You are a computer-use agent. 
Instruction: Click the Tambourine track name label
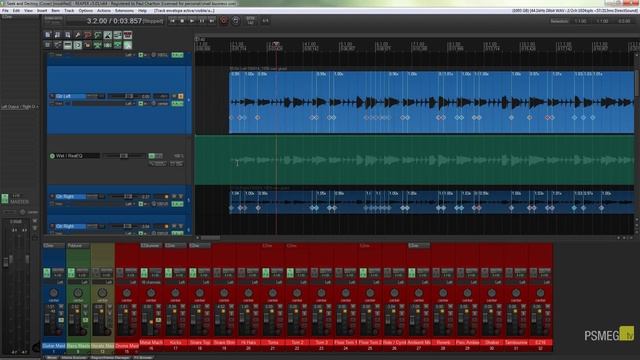pos(516,342)
